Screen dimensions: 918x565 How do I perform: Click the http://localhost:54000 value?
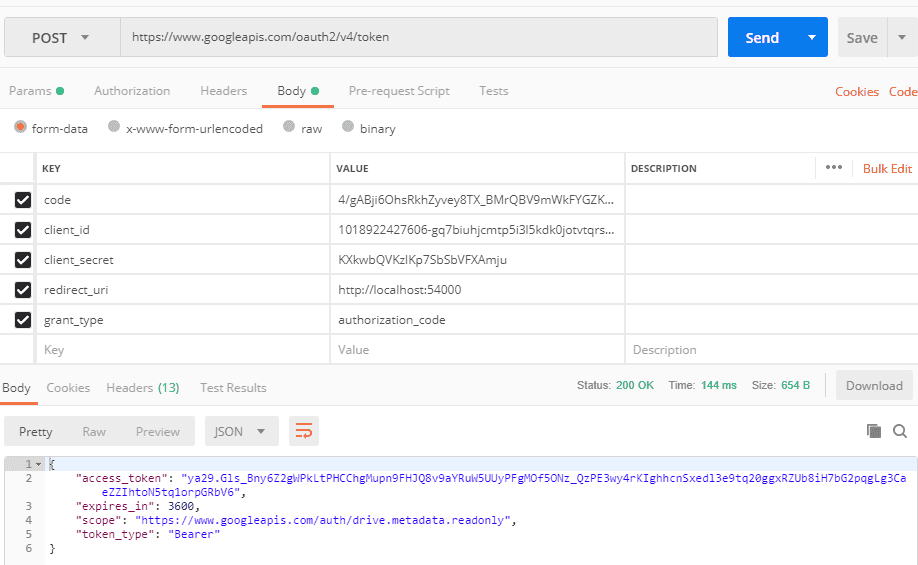click(399, 290)
